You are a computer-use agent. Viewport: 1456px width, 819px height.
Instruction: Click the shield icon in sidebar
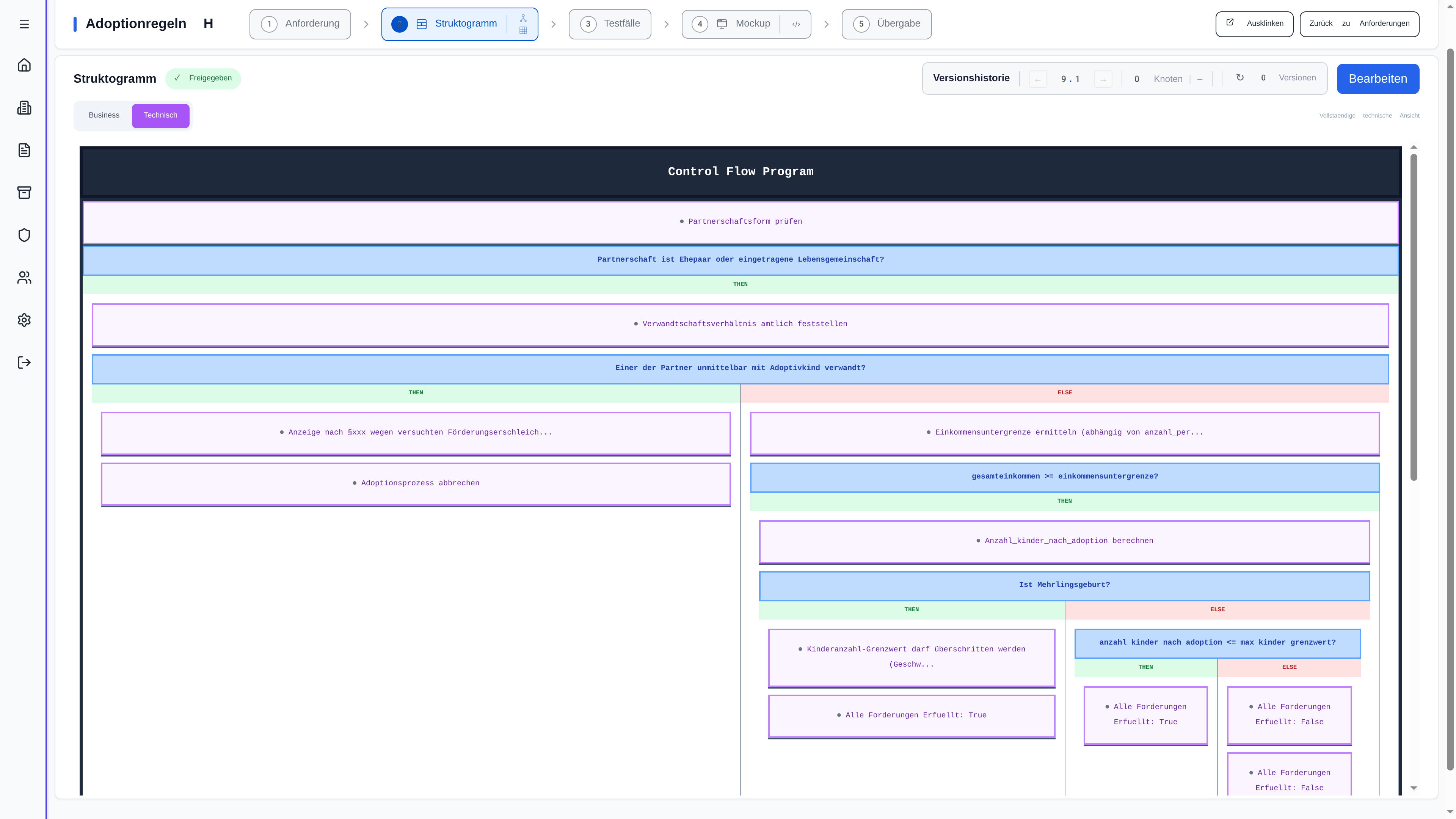click(x=24, y=235)
